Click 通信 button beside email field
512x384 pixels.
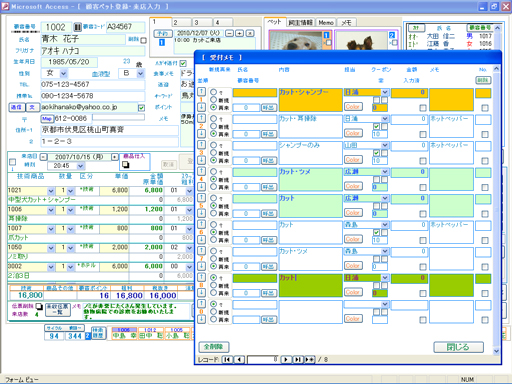pos(17,107)
